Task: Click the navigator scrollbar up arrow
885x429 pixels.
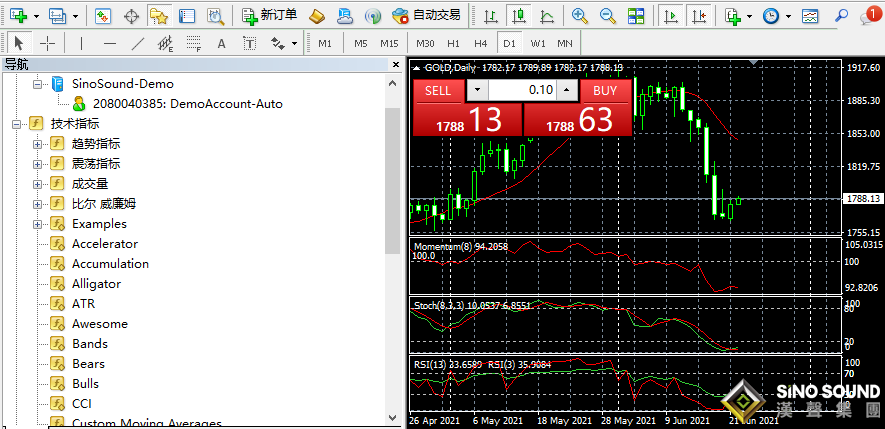Action: click(393, 83)
